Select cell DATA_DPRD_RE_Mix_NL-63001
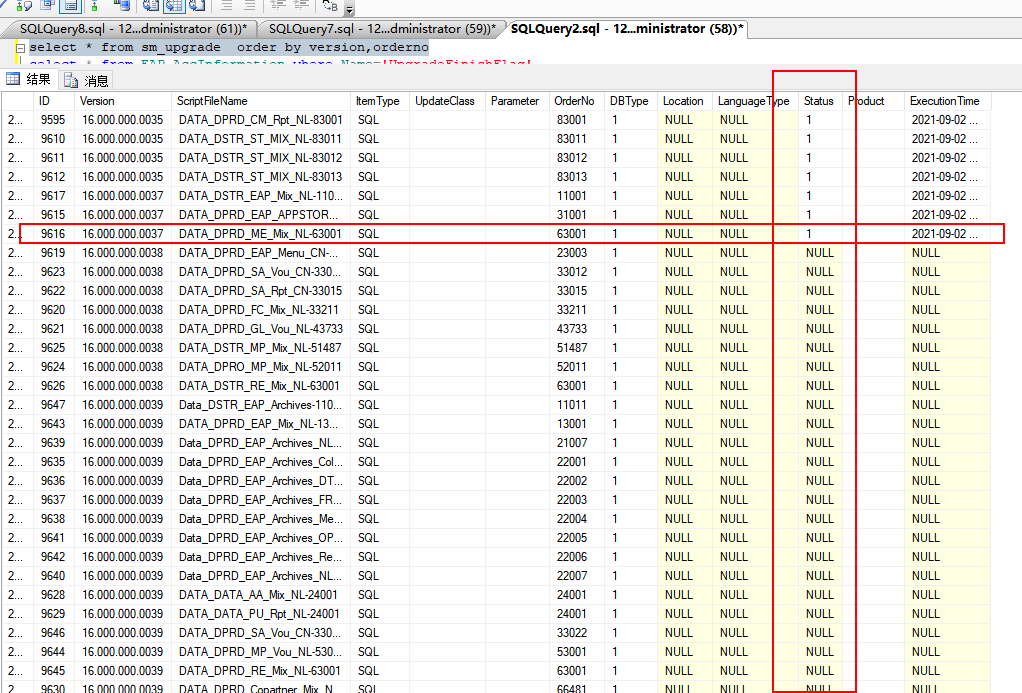 pos(261,671)
